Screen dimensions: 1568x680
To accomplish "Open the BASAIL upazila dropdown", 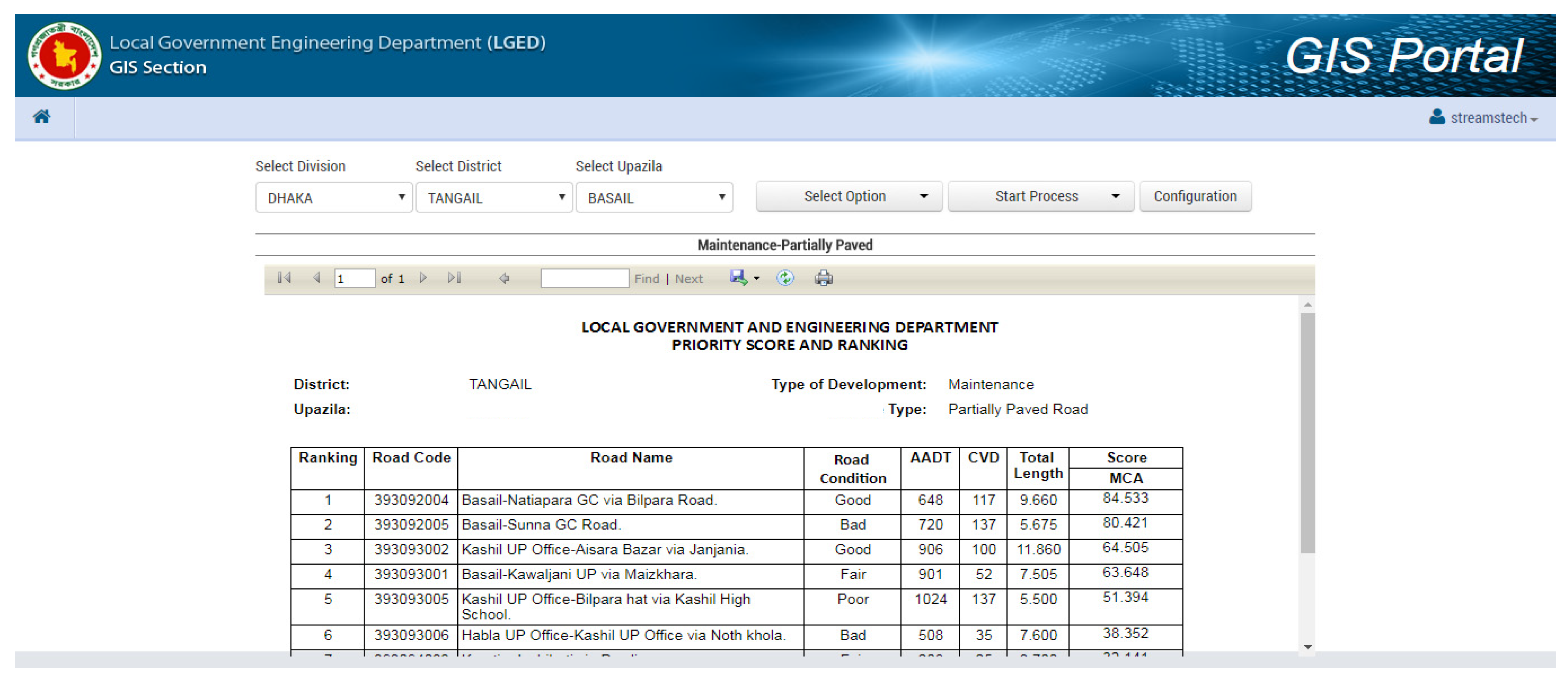I will click(654, 198).
